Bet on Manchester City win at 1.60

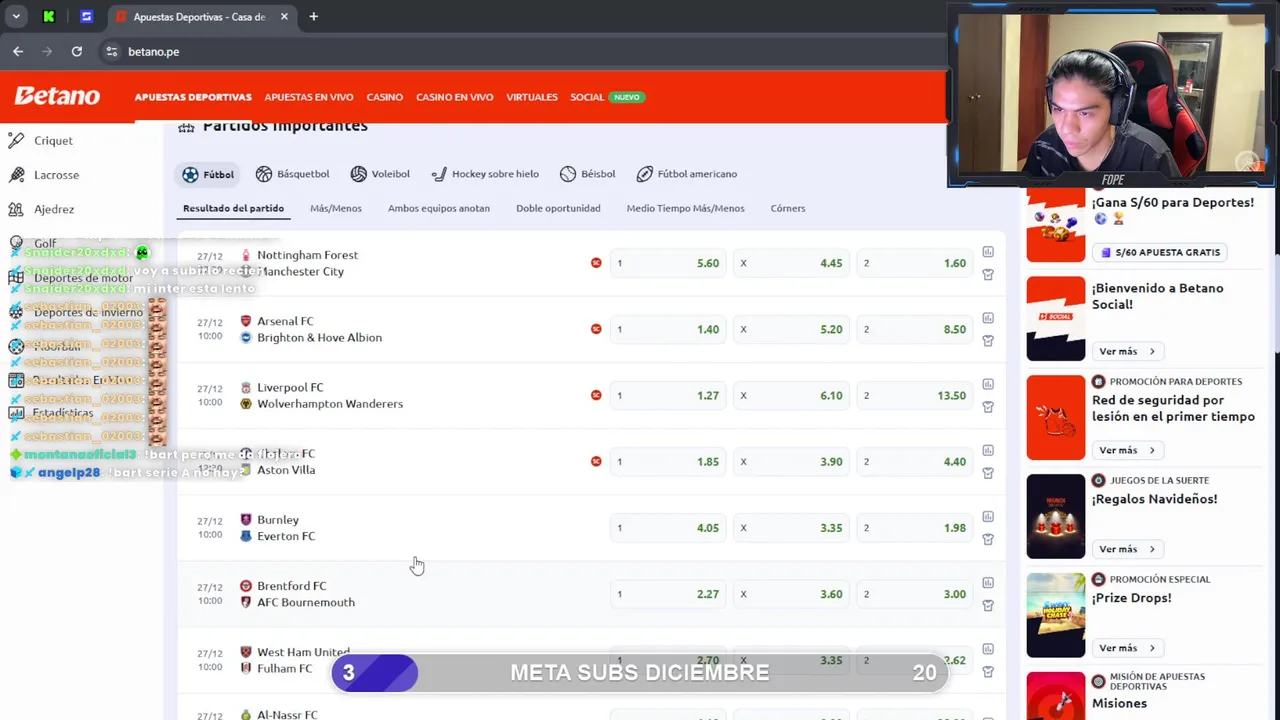(x=915, y=263)
